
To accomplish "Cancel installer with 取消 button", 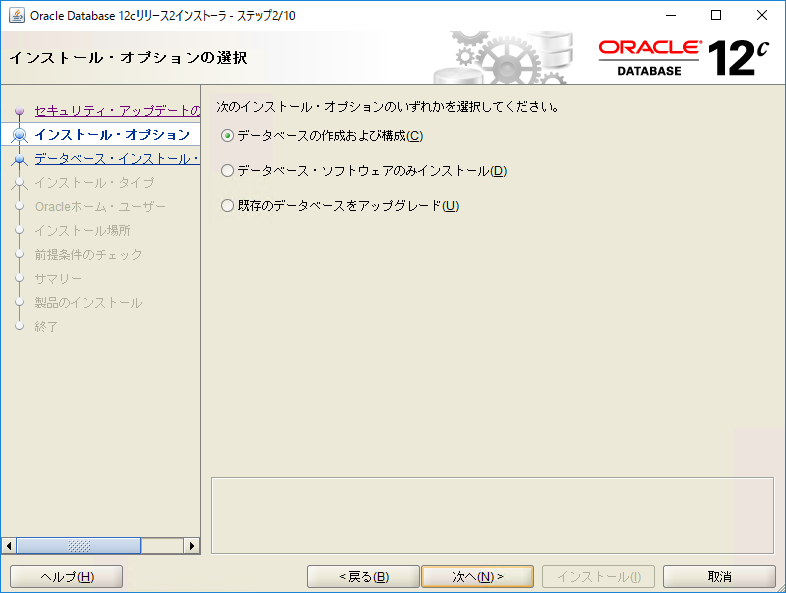I will coord(719,576).
